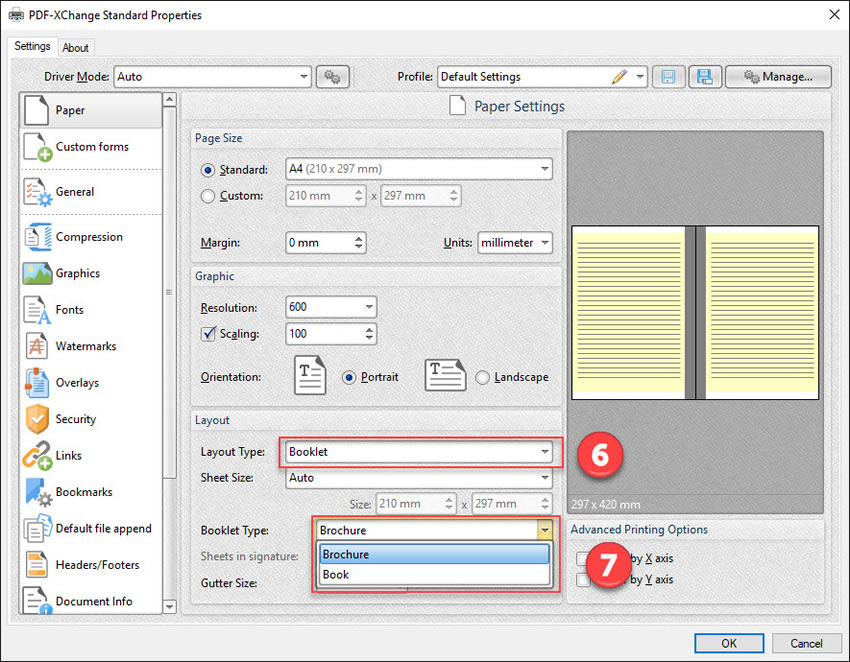Image resolution: width=850 pixels, height=662 pixels.
Task: Choose Brochure from Booklet Type list
Action: pos(434,555)
